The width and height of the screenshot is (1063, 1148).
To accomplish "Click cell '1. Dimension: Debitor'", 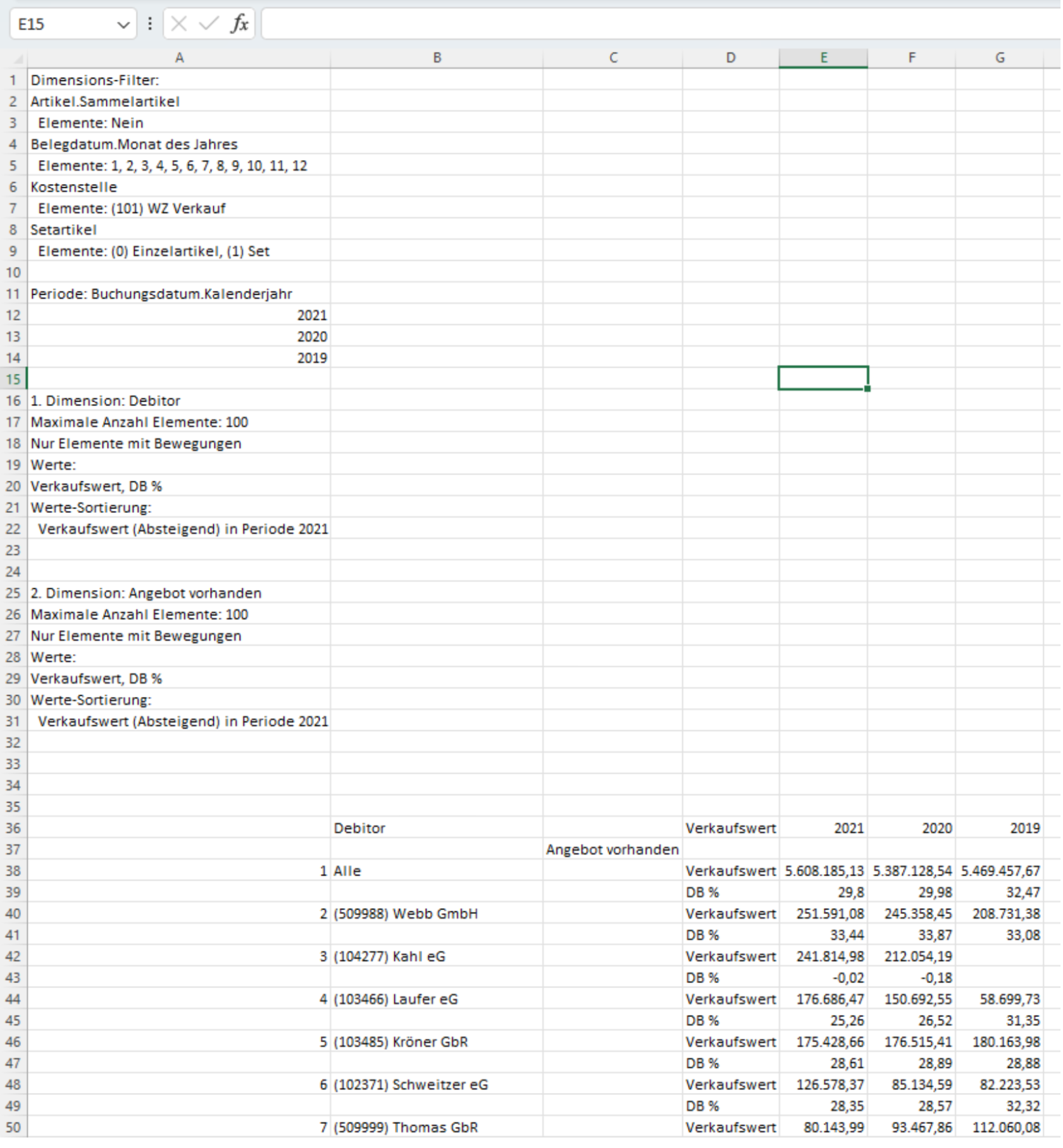I will click(179, 401).
